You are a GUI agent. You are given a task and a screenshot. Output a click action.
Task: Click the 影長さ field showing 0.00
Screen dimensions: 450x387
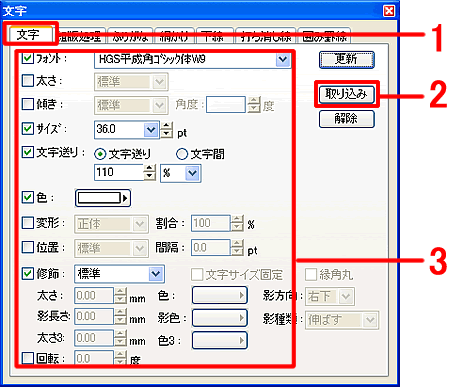point(94,316)
